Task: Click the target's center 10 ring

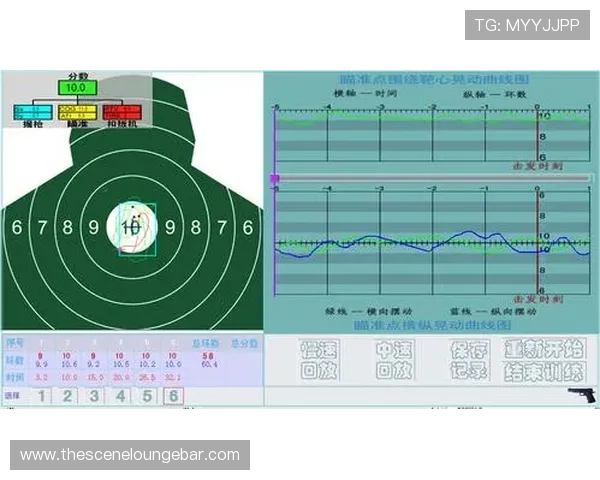Action: coord(130,228)
